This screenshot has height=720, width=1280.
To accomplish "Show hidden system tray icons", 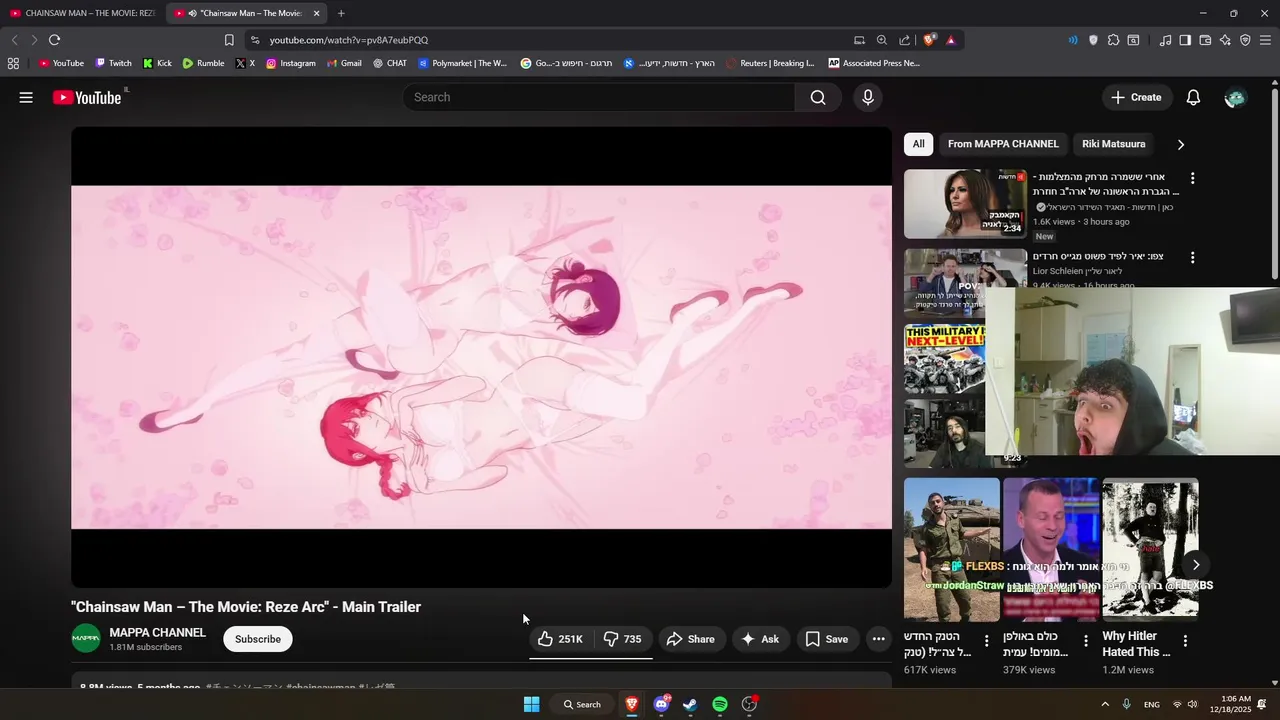I will [1105, 705].
